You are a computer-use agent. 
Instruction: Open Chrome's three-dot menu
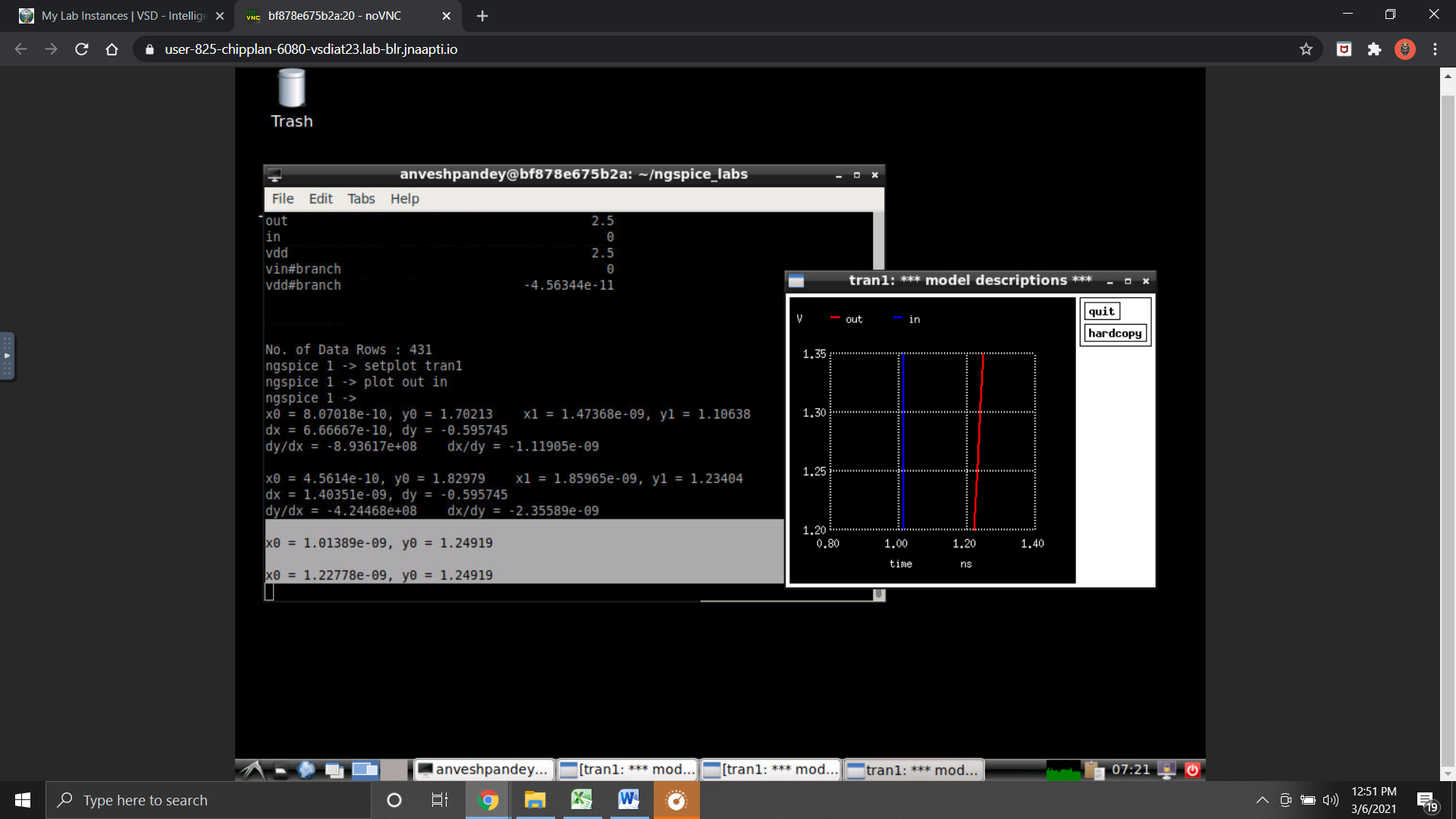pos(1435,49)
